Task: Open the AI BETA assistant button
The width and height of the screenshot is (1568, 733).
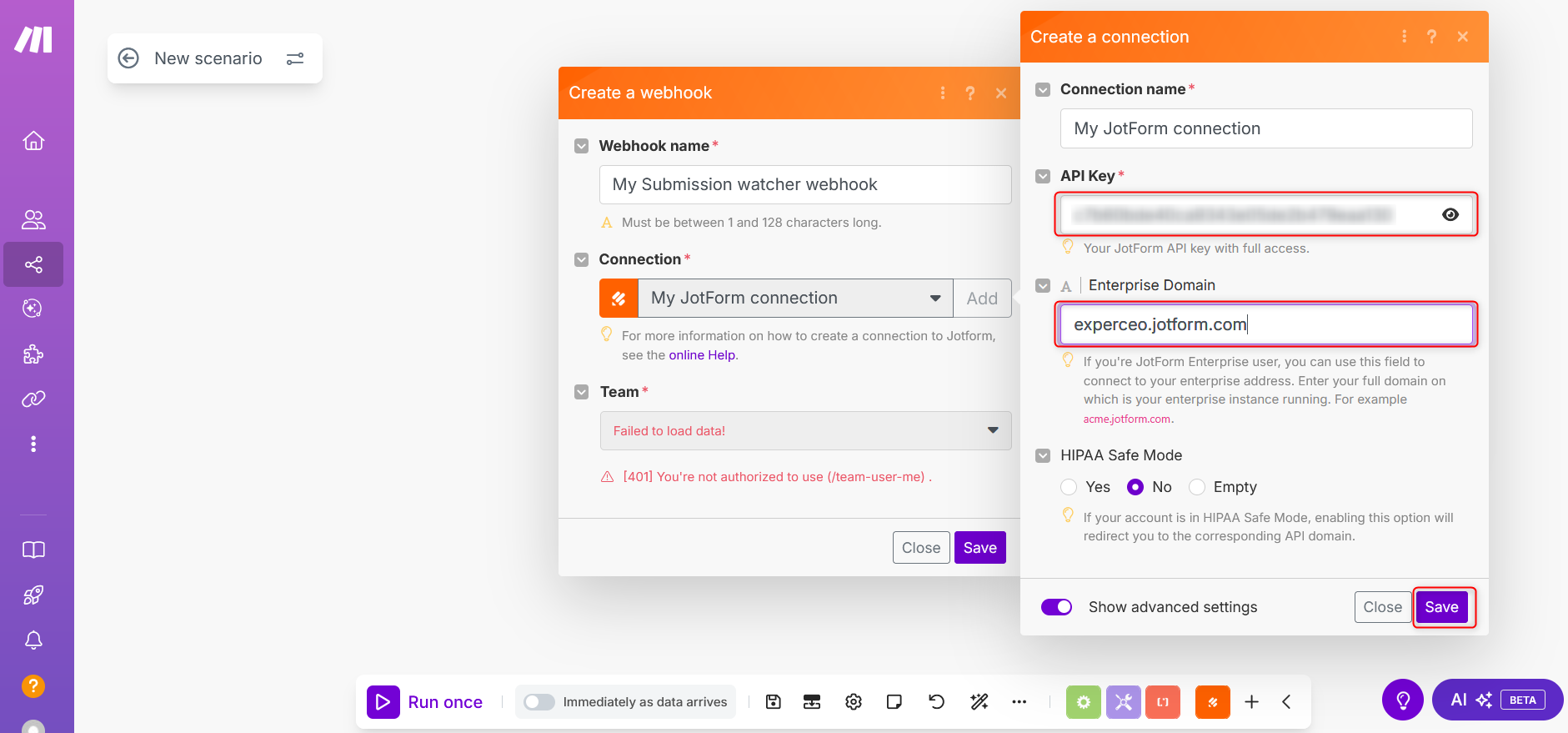Action: tap(1497, 700)
